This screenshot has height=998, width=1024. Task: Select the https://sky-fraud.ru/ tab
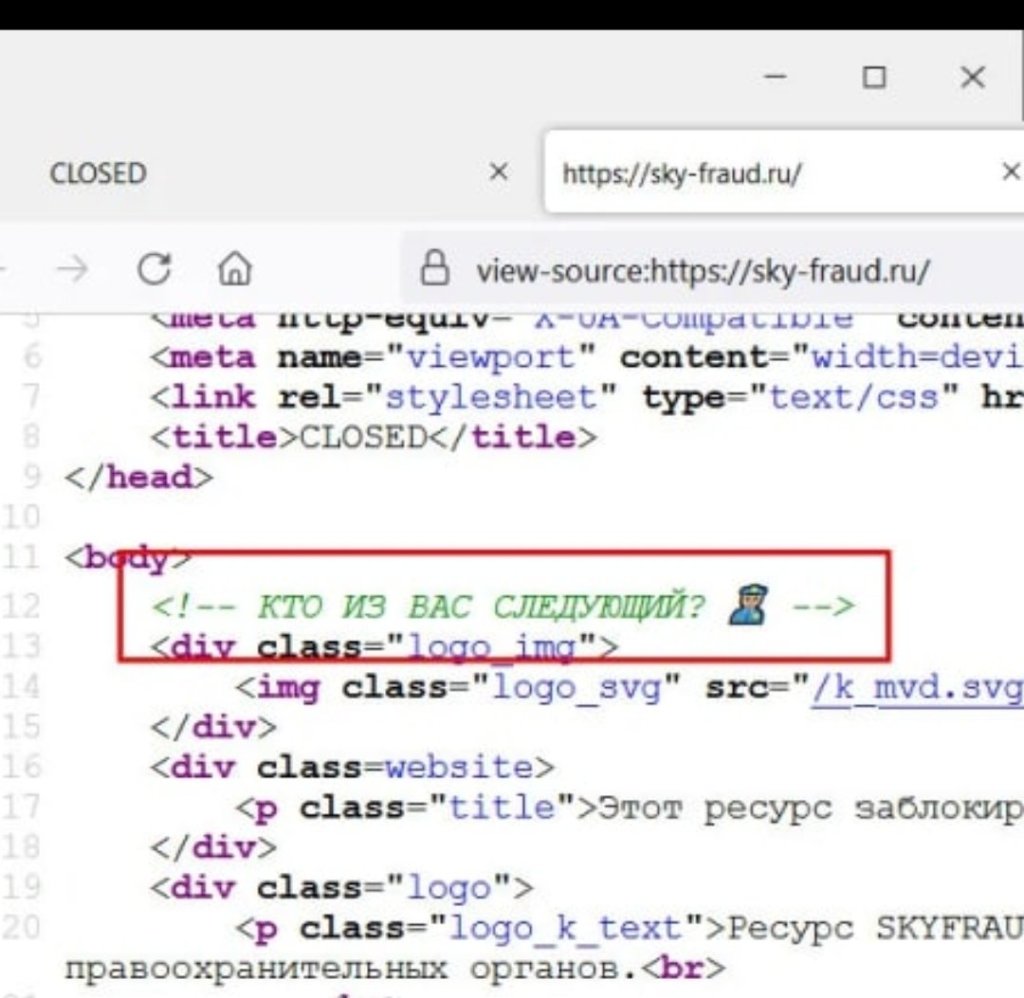[x=682, y=173]
